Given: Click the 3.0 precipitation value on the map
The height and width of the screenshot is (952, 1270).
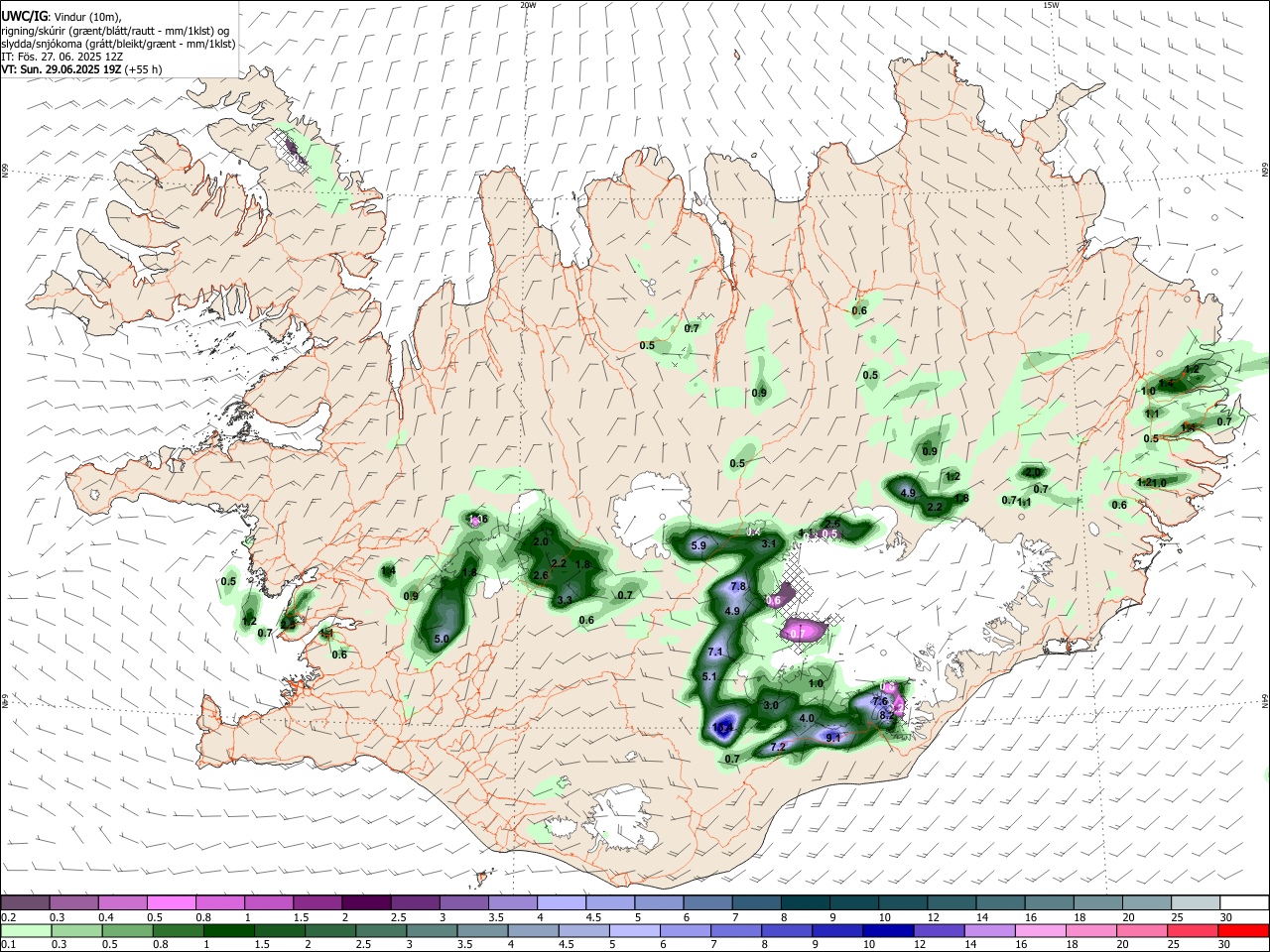Looking at the screenshot, I should pyautogui.click(x=771, y=705).
